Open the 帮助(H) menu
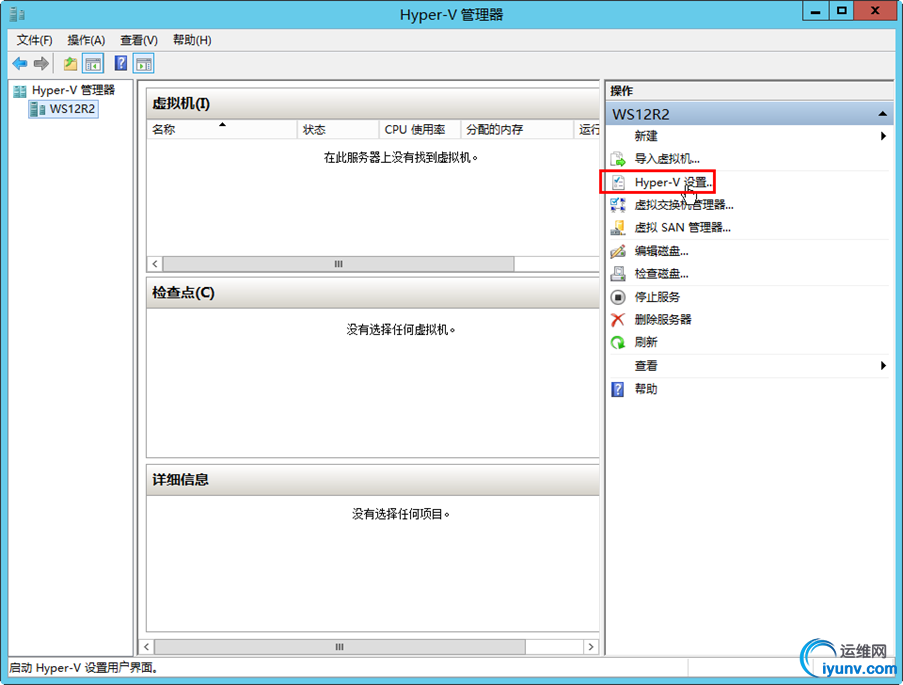The height and width of the screenshot is (685, 903). coord(192,40)
